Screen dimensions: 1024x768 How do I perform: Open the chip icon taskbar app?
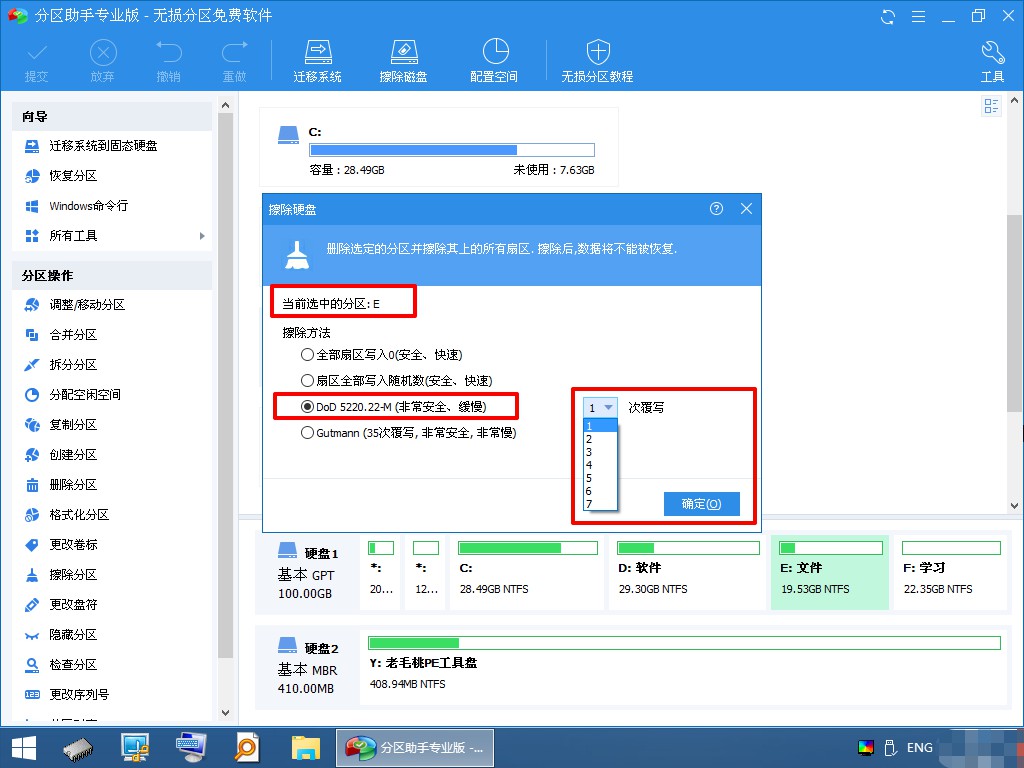point(78,748)
